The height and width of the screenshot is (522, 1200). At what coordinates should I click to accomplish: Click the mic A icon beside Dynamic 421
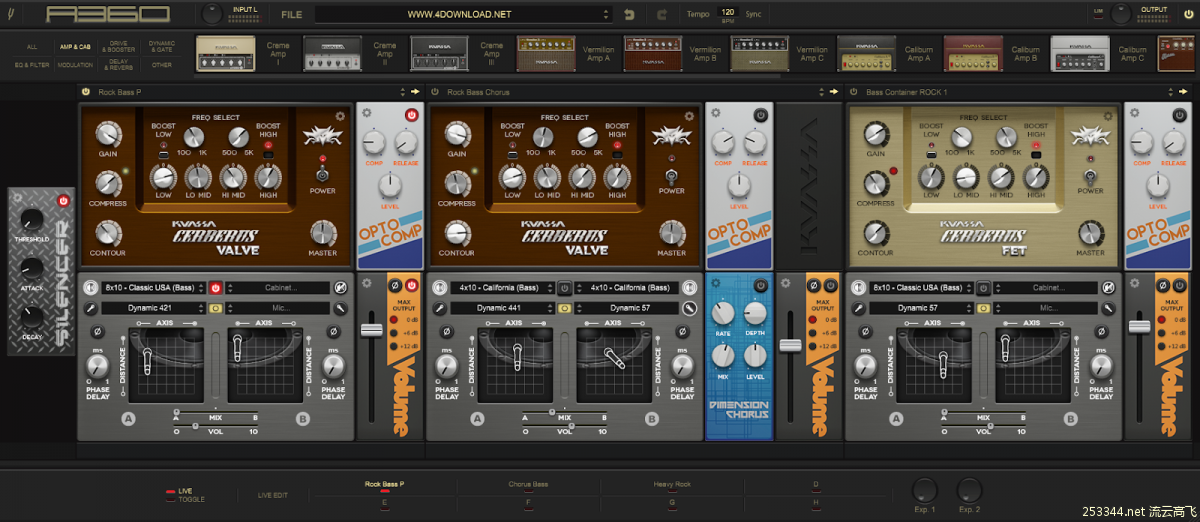tap(89, 308)
